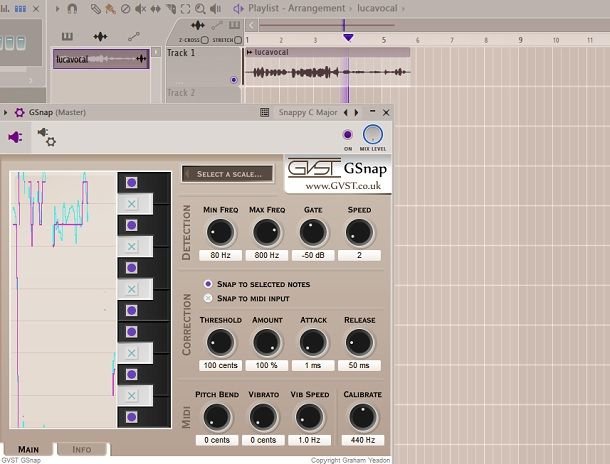This screenshot has width=610, height=464.
Task: Select Snap to MIDI input
Action: click(208, 298)
